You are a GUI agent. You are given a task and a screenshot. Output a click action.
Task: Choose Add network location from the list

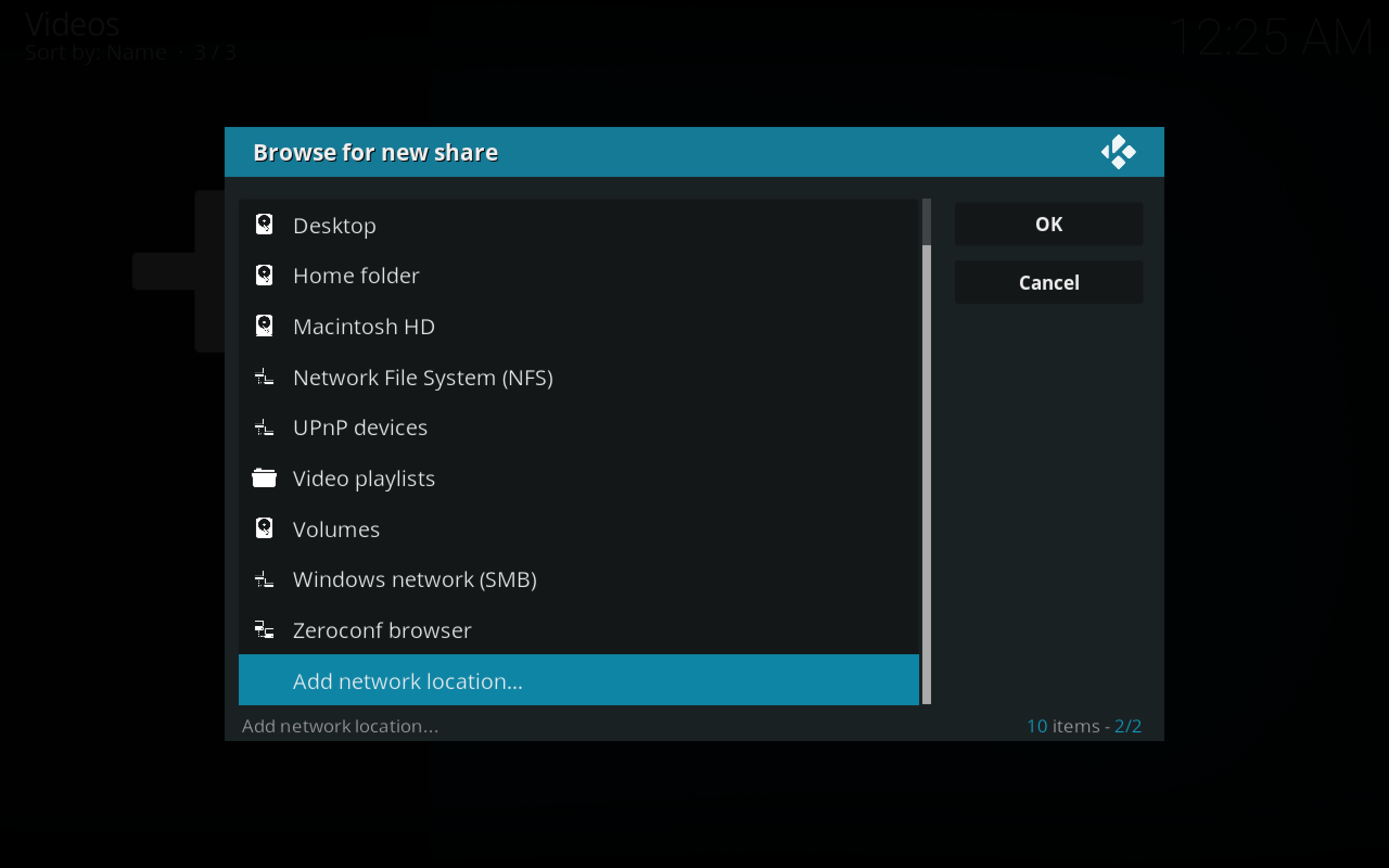[408, 681]
